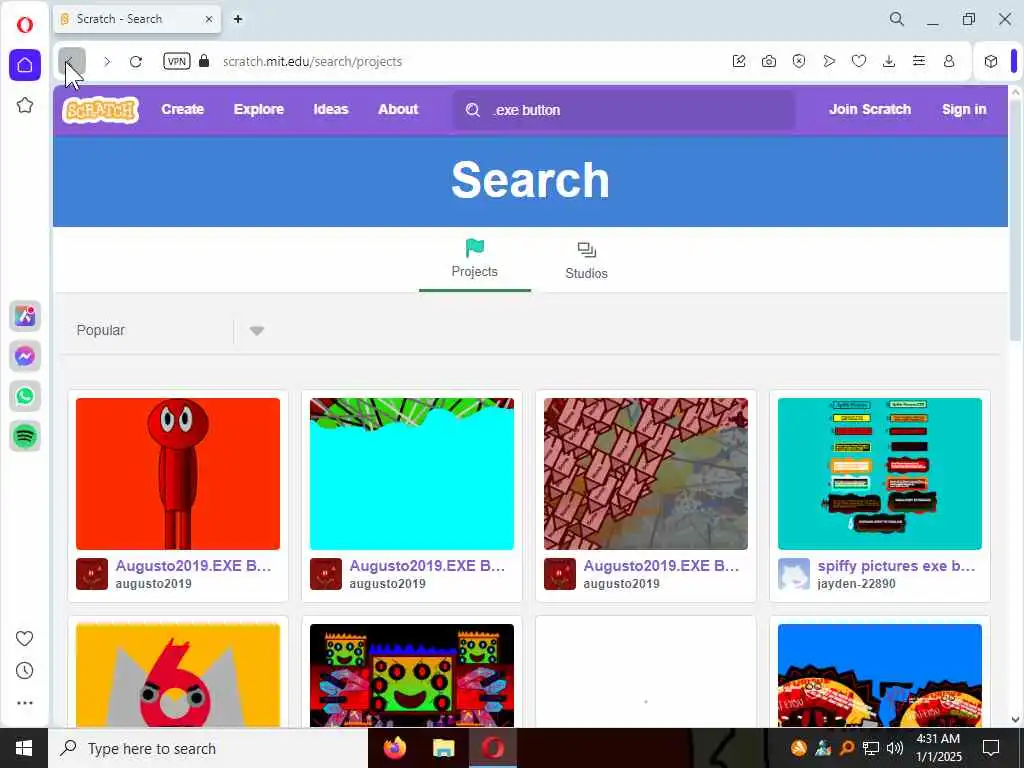Image resolution: width=1024 pixels, height=768 pixels.
Task: Open the jayden-22890 author link
Action: [856, 584]
